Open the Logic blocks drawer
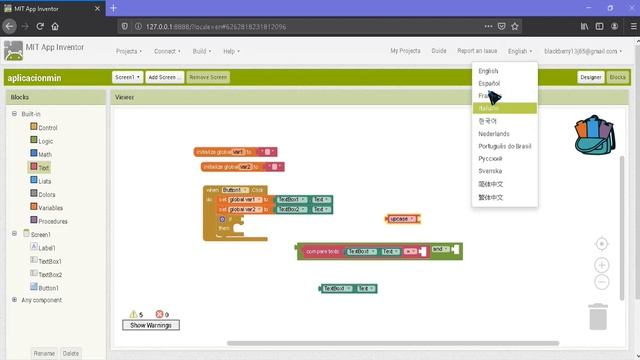The height and width of the screenshot is (360, 640). pyautogui.click(x=42, y=141)
